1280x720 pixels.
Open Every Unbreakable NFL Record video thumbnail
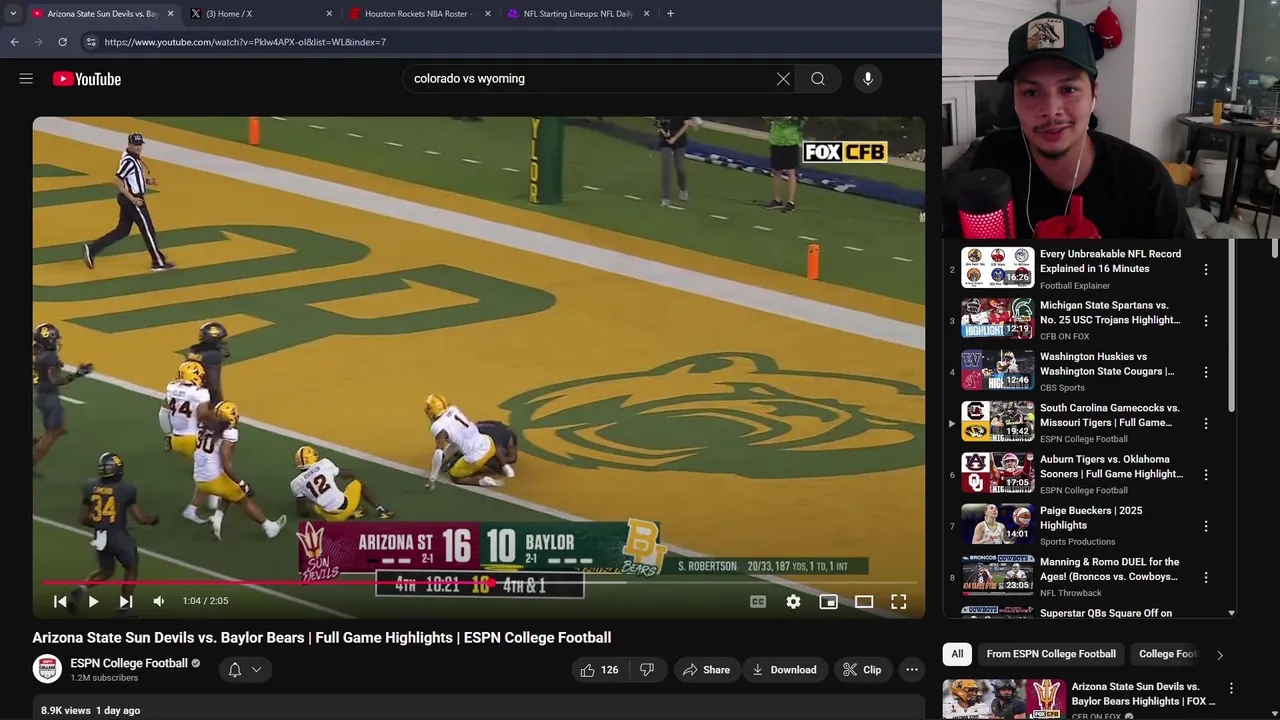tap(998, 267)
